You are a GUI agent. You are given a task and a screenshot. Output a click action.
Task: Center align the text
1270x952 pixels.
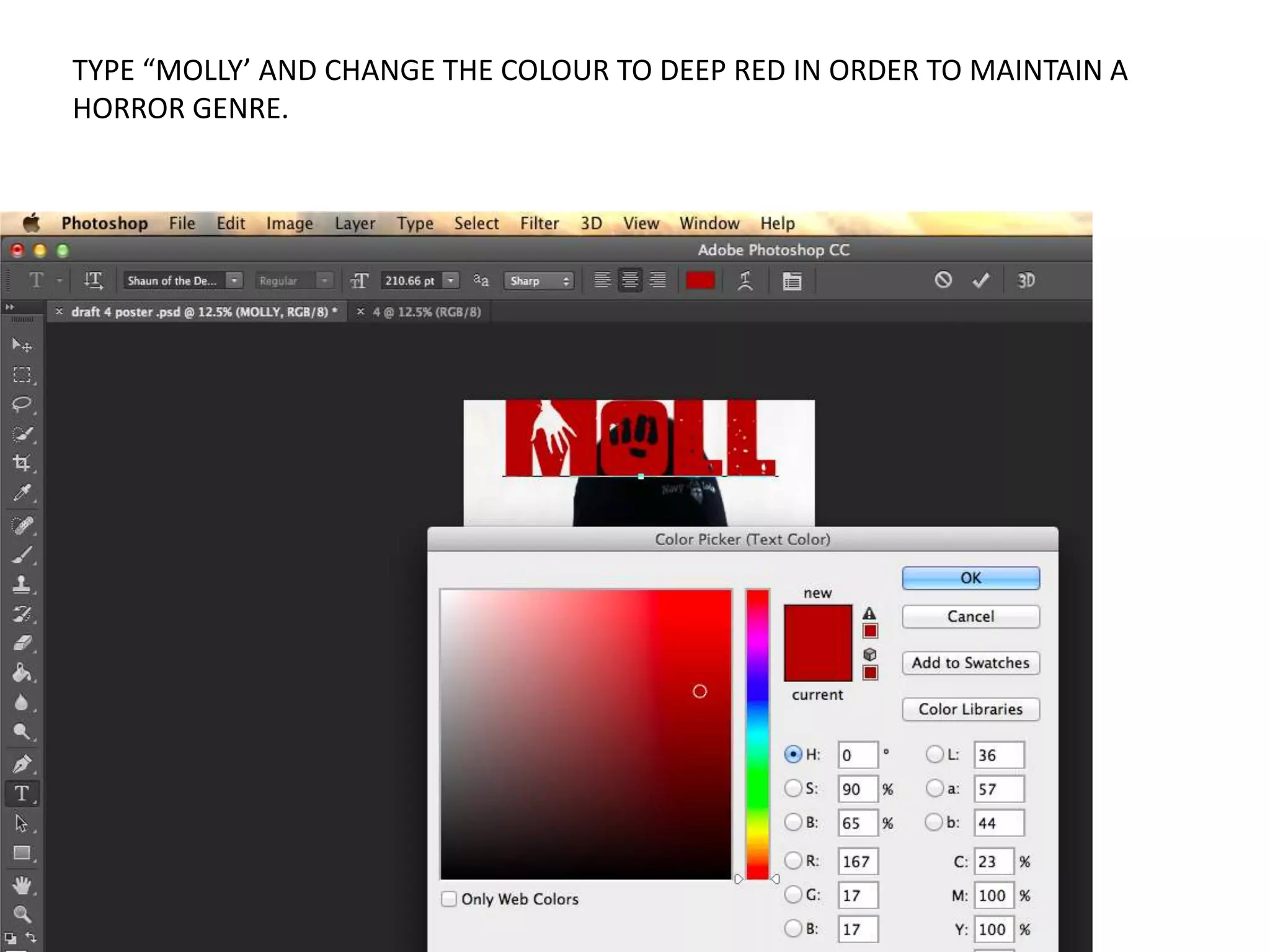630,281
